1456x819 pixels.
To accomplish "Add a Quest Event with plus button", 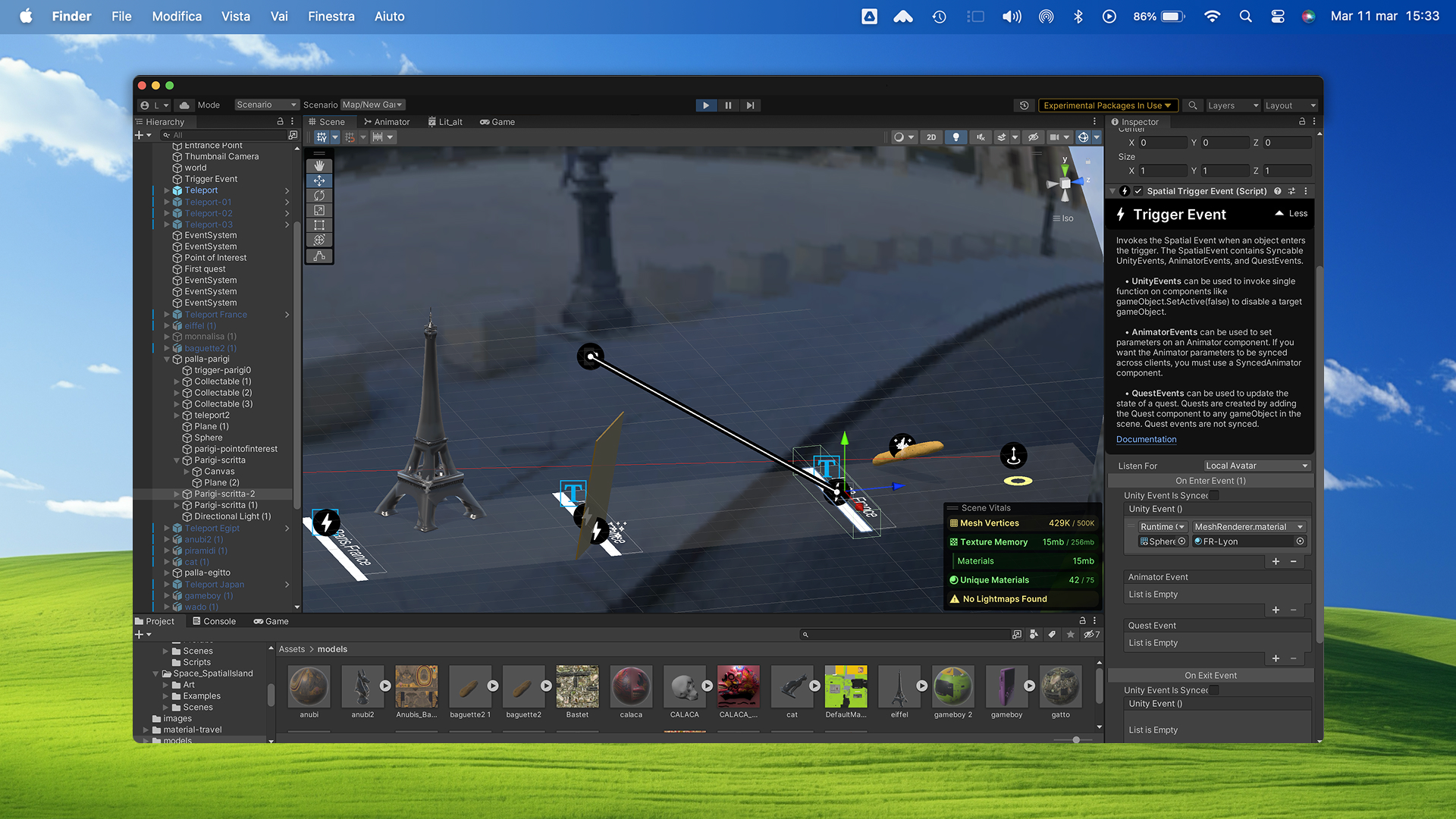I will (1276, 658).
